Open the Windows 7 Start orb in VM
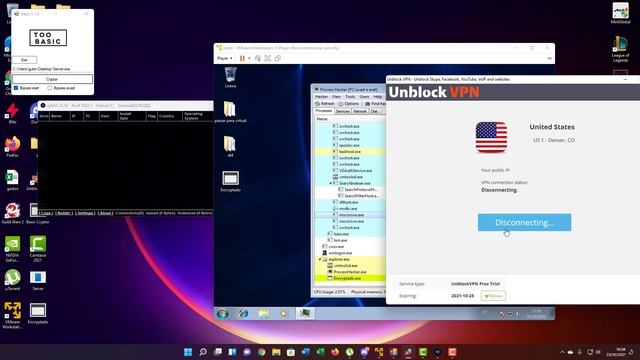Image resolution: width=640 pixels, height=360 pixels. pyautogui.click(x=223, y=313)
